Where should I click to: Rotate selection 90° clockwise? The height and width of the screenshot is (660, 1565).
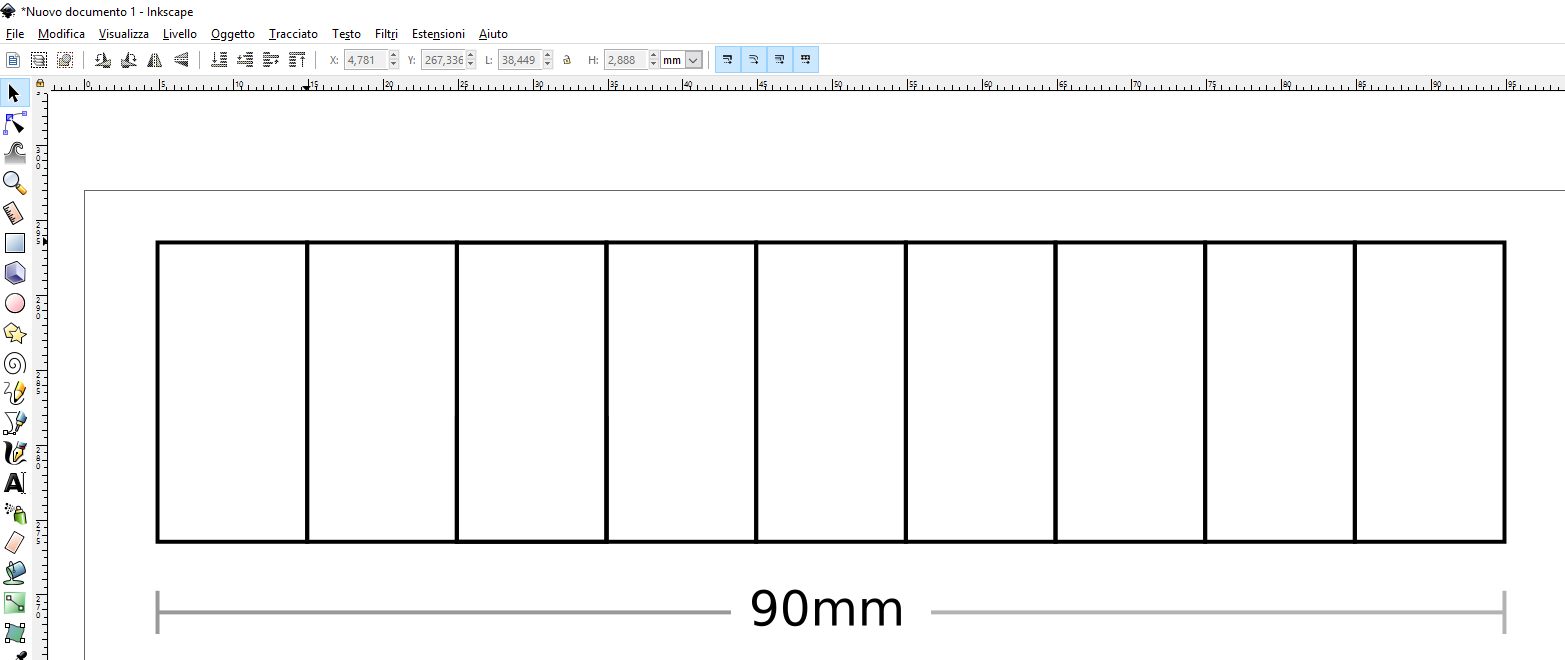point(128,60)
